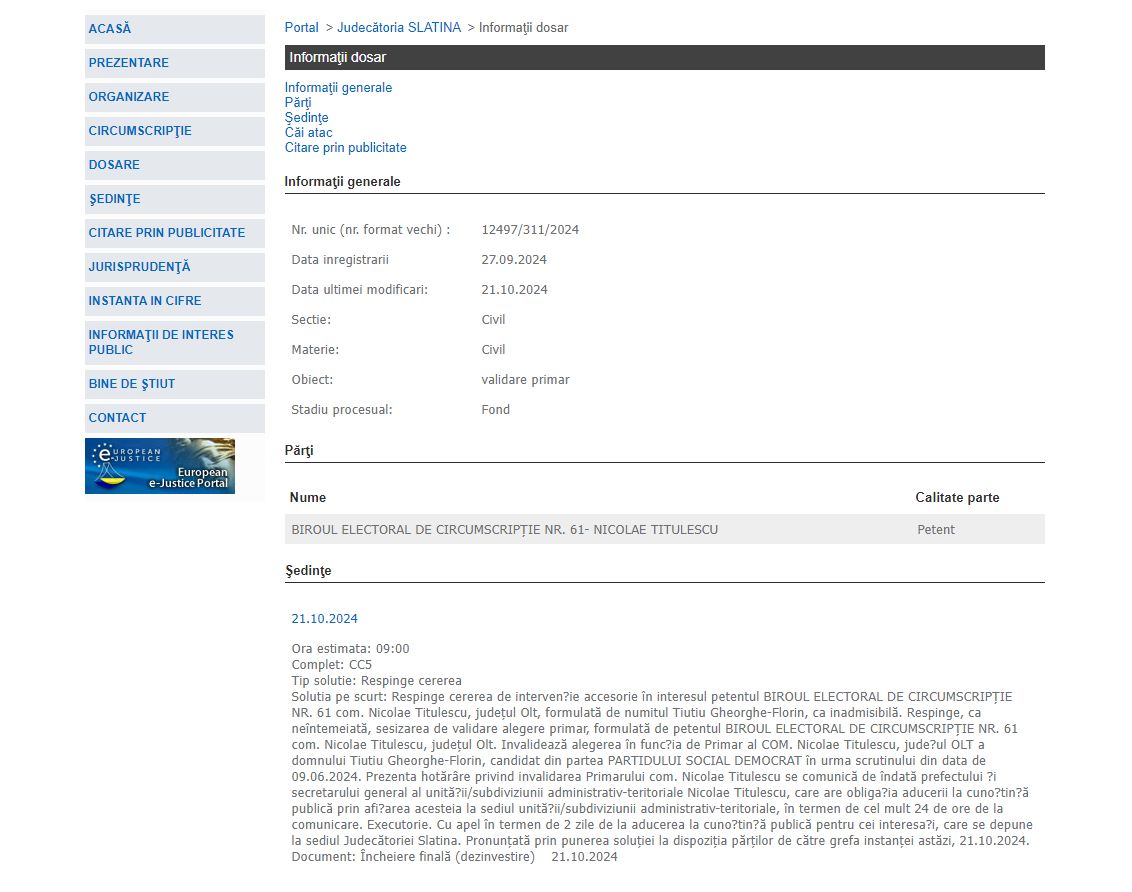Jump to Părţi anchor link
Screen dimensions: 1132x892
[298, 103]
